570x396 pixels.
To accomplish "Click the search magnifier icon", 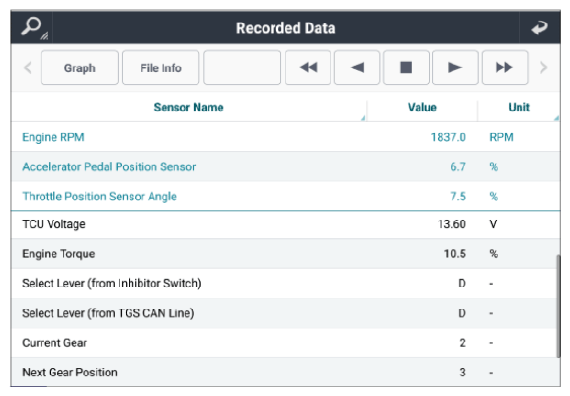I will click(x=33, y=27).
